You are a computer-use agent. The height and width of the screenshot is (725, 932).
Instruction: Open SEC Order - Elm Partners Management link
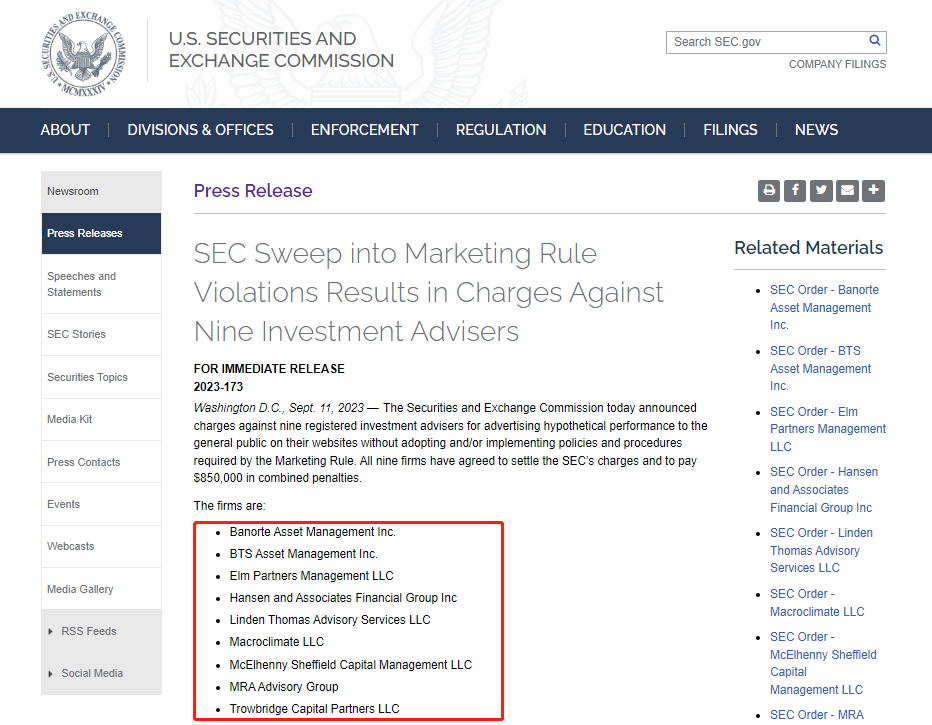827,429
